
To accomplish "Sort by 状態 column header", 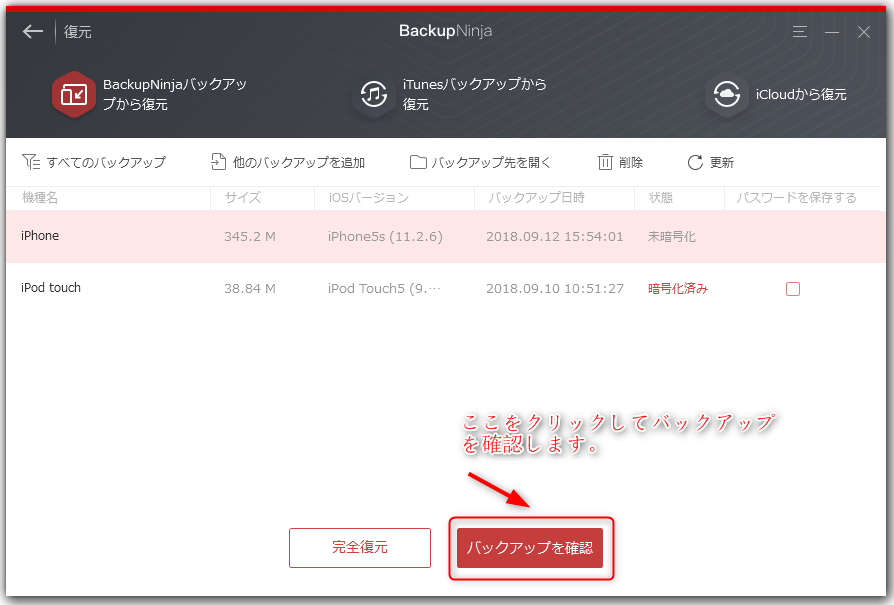I will pyautogui.click(x=661, y=198).
